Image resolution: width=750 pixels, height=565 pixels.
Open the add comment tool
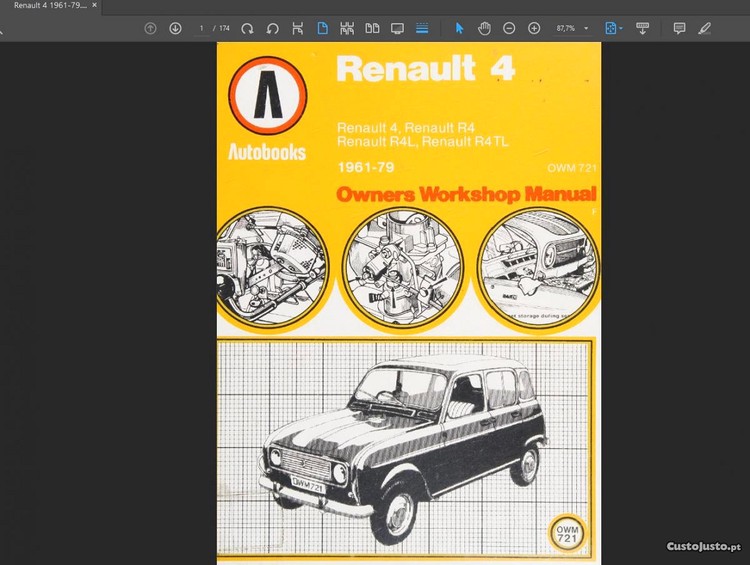click(679, 28)
